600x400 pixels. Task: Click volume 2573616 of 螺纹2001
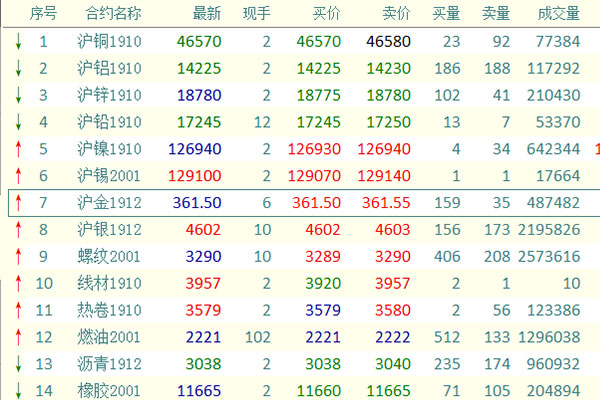[x=549, y=256]
